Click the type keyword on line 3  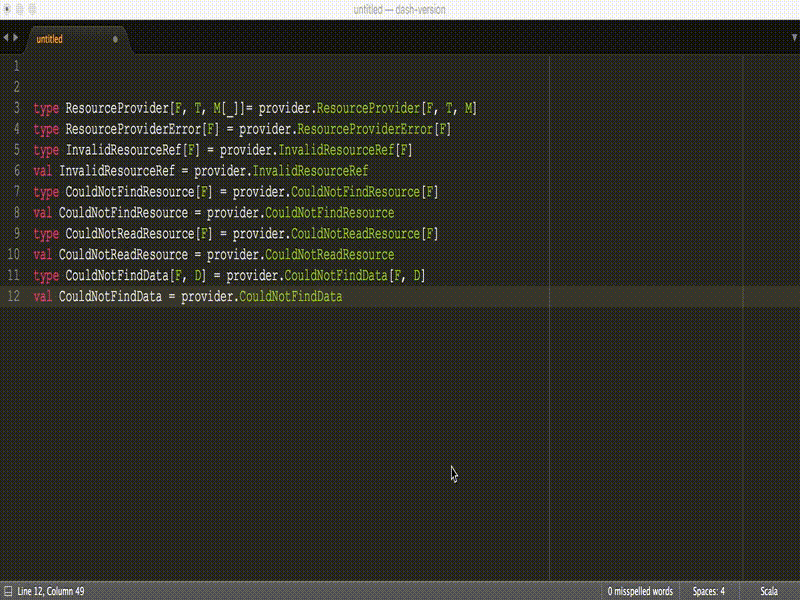(46, 108)
